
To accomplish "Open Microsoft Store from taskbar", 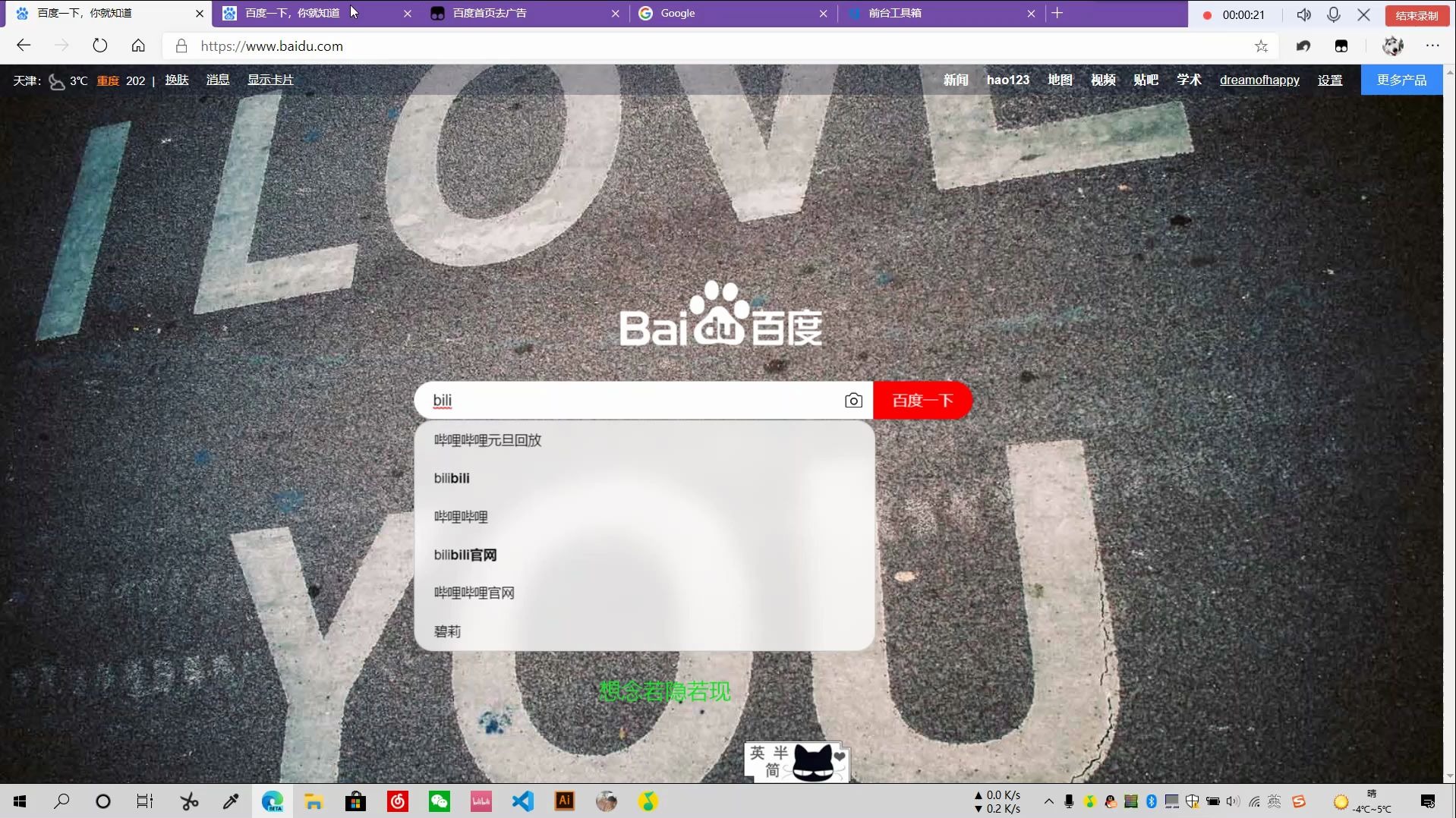I will tap(355, 801).
